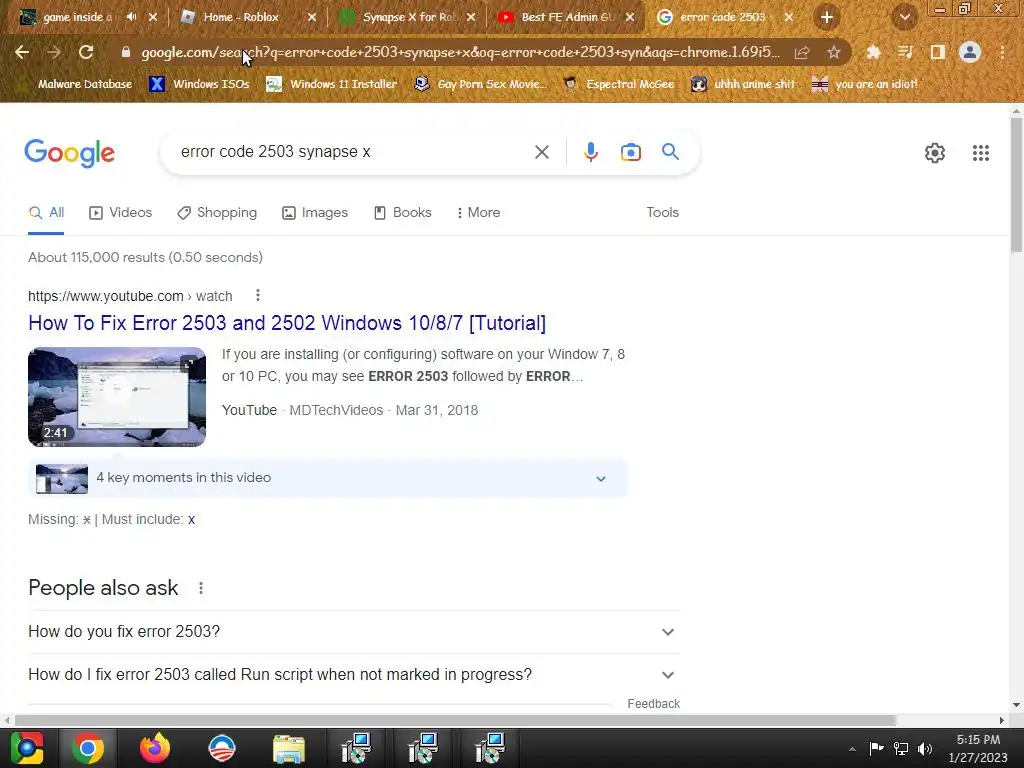1024x768 pixels.
Task: Switch to the Home - Roblox tab
Action: click(x=241, y=17)
